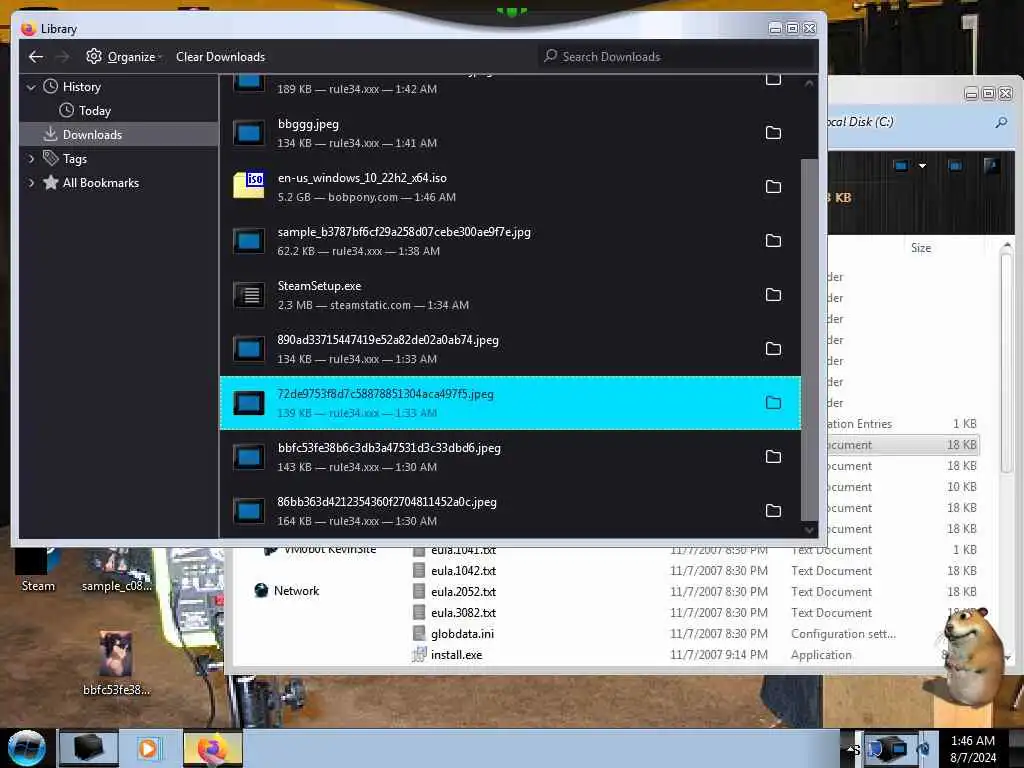Open the folder for bbfc53fe38b6c3db jpeg
Screen dimensions: 1024x768
(x=773, y=456)
